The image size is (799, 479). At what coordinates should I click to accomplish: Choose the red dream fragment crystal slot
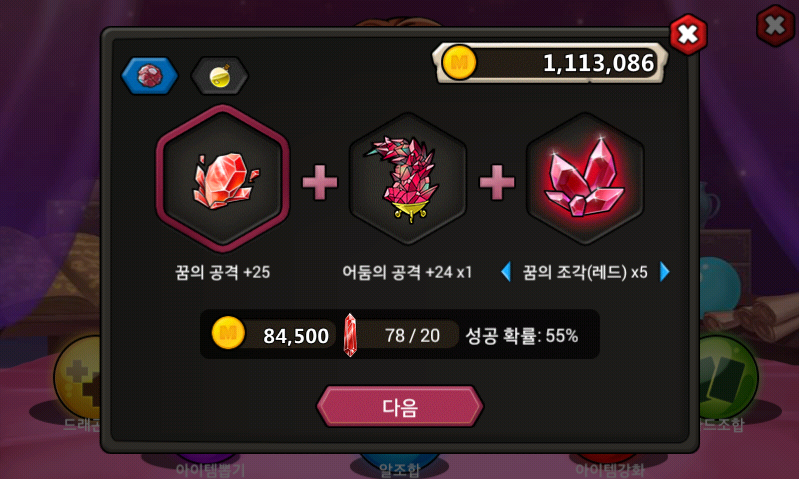tap(585, 179)
